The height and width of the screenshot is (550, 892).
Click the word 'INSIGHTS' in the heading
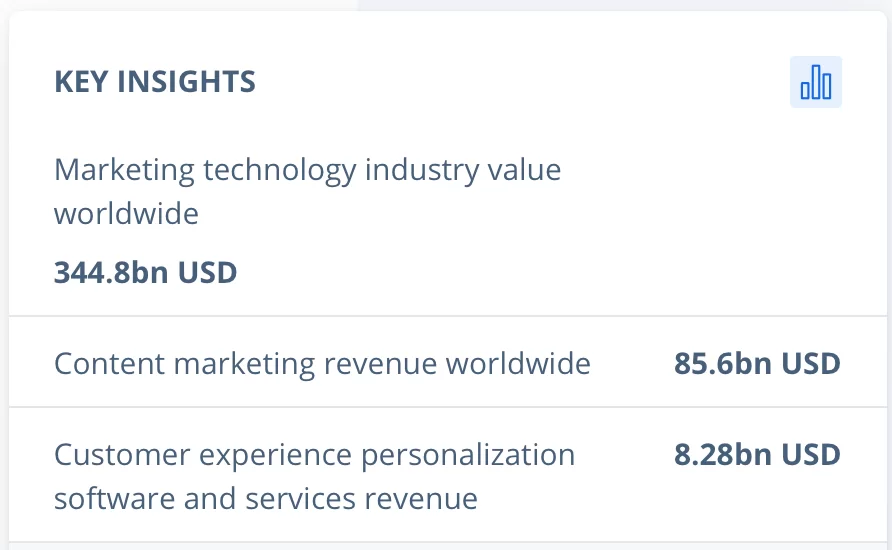tap(186, 81)
